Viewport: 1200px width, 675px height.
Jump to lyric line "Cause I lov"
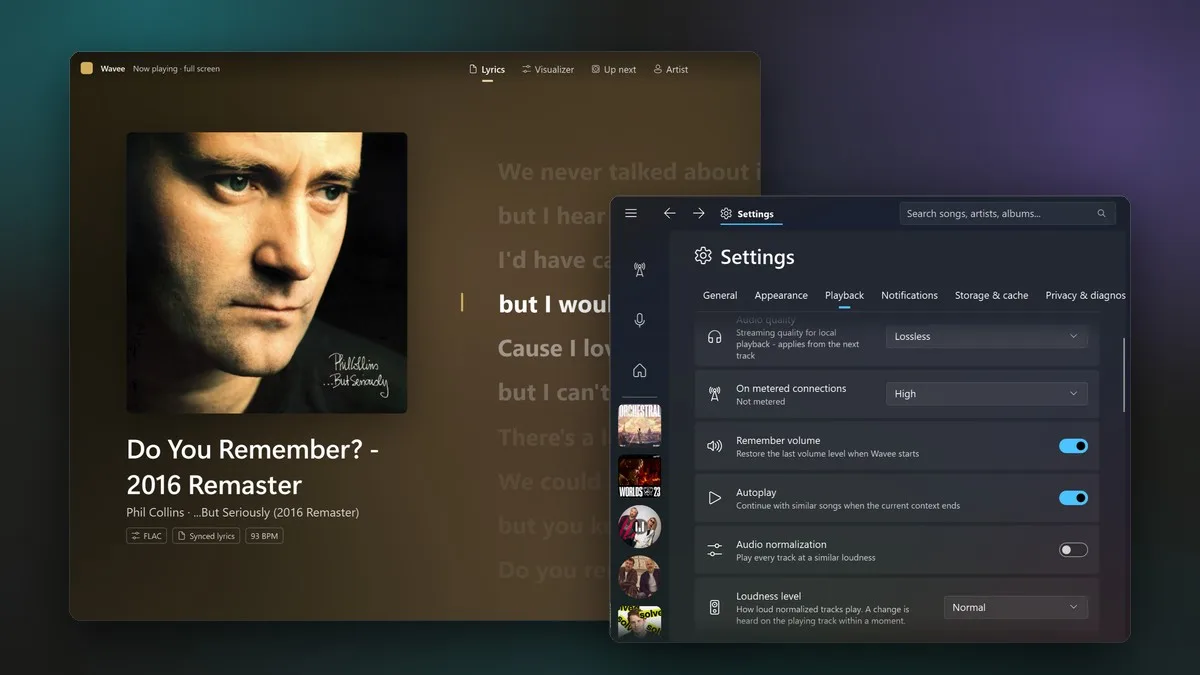click(554, 348)
